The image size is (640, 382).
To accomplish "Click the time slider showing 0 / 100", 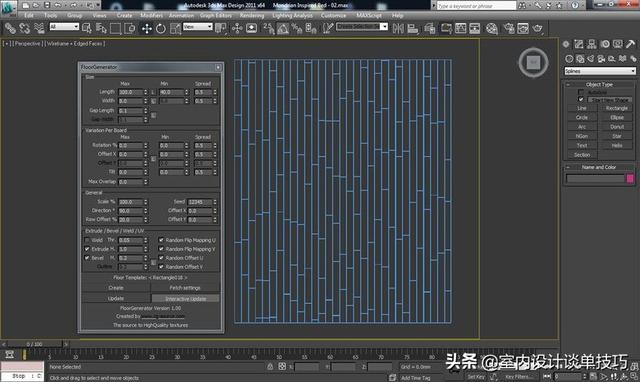I will 34,344.
